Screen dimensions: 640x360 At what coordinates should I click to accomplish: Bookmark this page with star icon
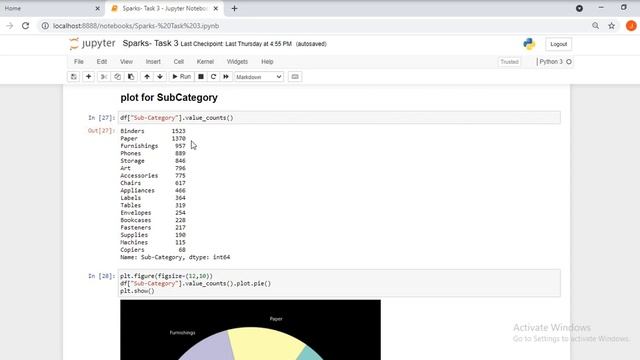click(x=611, y=26)
